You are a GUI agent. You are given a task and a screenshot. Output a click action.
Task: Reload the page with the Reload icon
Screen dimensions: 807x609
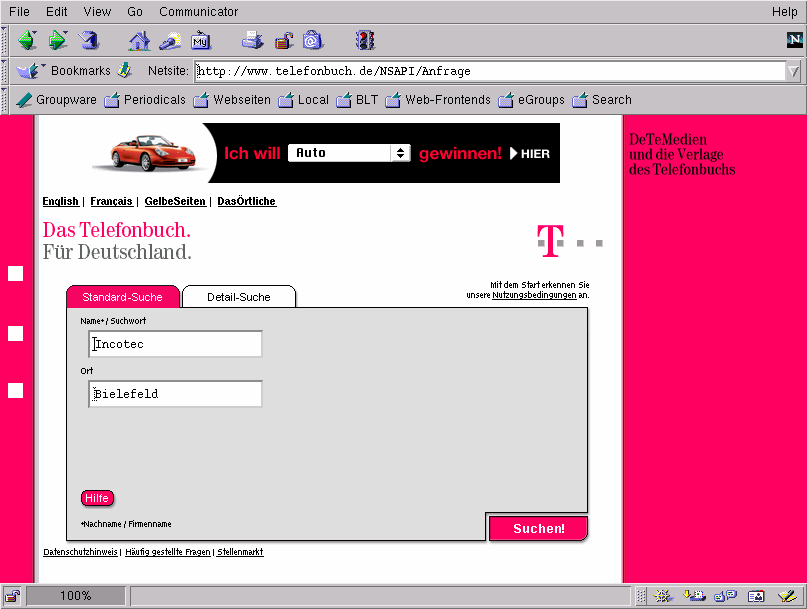point(89,40)
